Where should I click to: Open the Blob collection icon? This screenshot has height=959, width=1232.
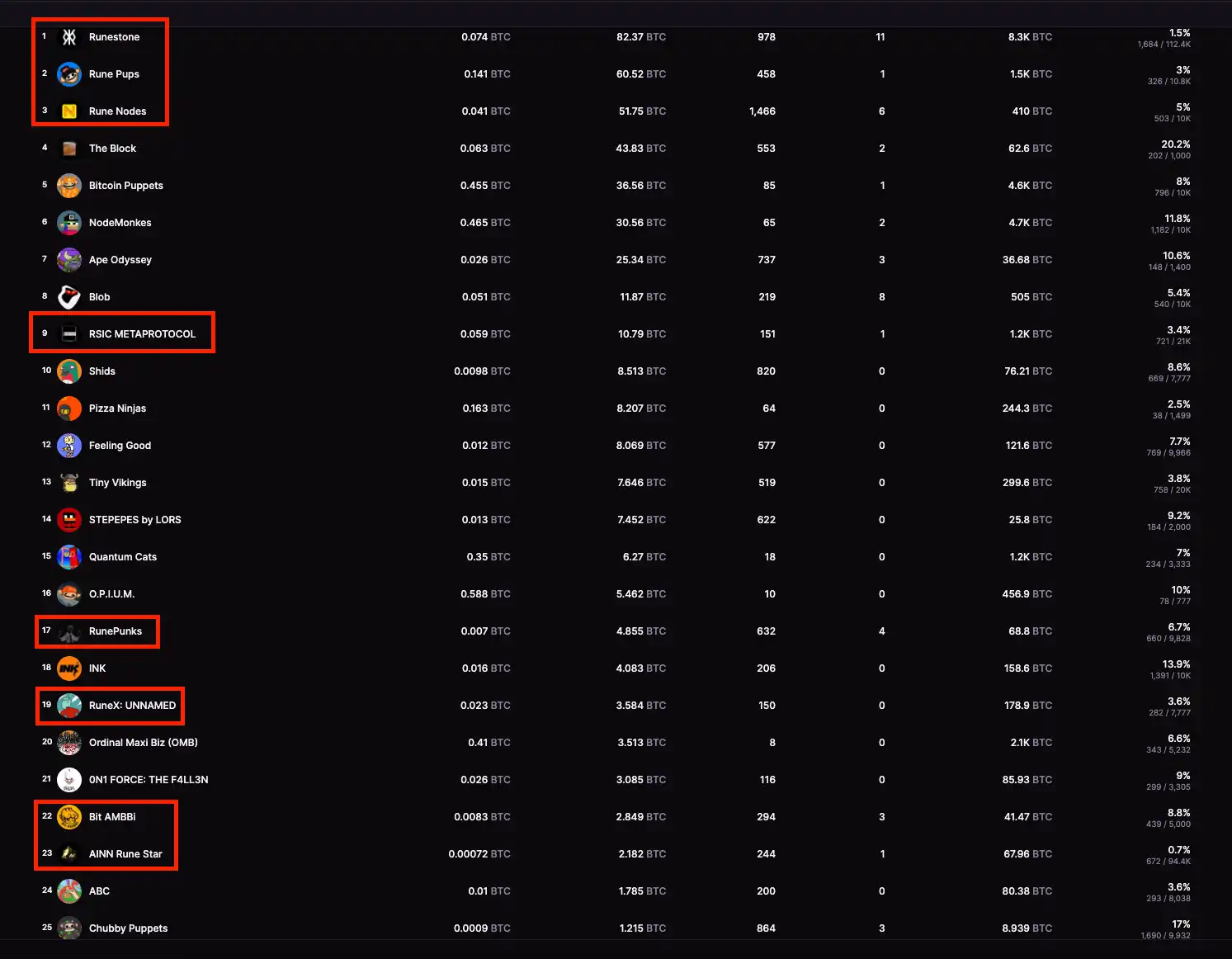[x=69, y=297]
